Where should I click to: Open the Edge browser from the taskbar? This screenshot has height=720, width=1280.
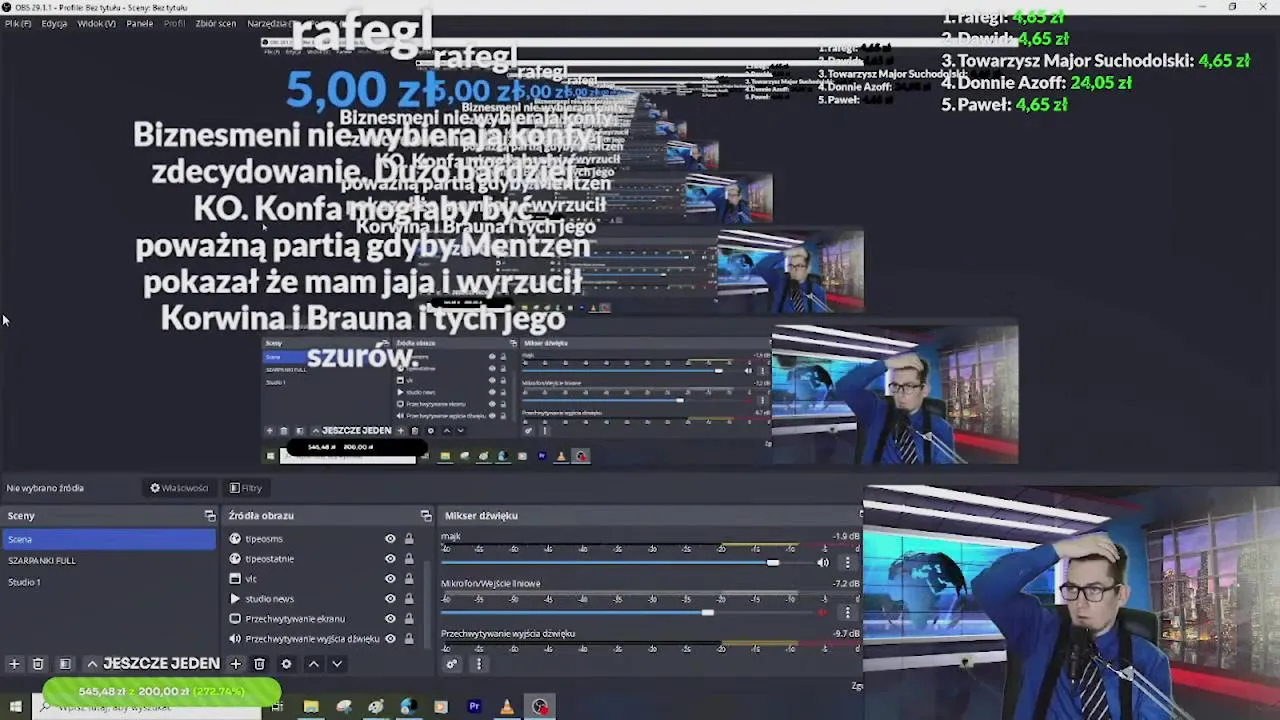408,707
